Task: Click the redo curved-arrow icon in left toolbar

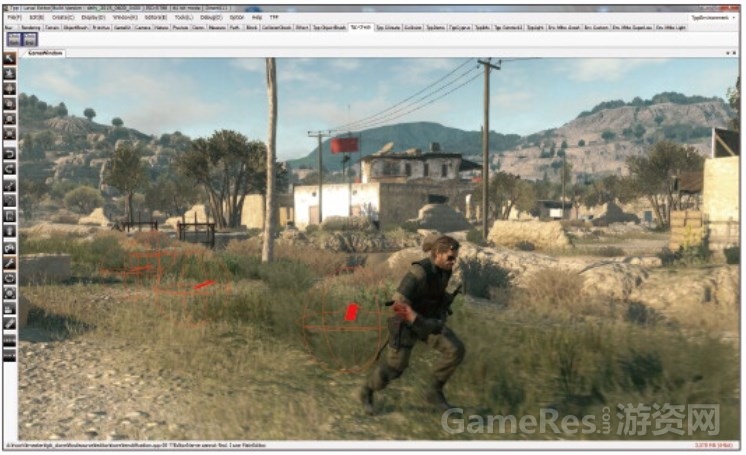Action: pos(10,168)
